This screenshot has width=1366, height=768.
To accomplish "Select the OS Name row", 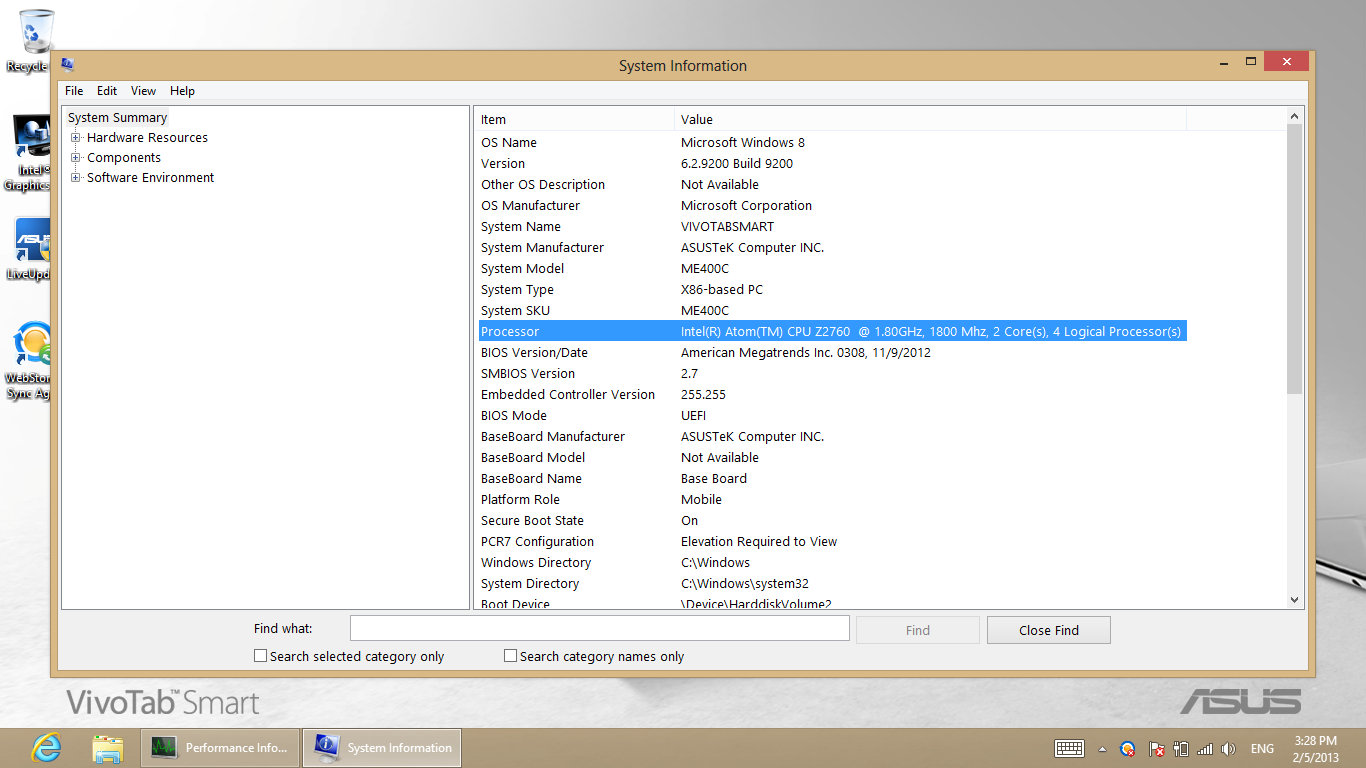I will pyautogui.click(x=832, y=142).
